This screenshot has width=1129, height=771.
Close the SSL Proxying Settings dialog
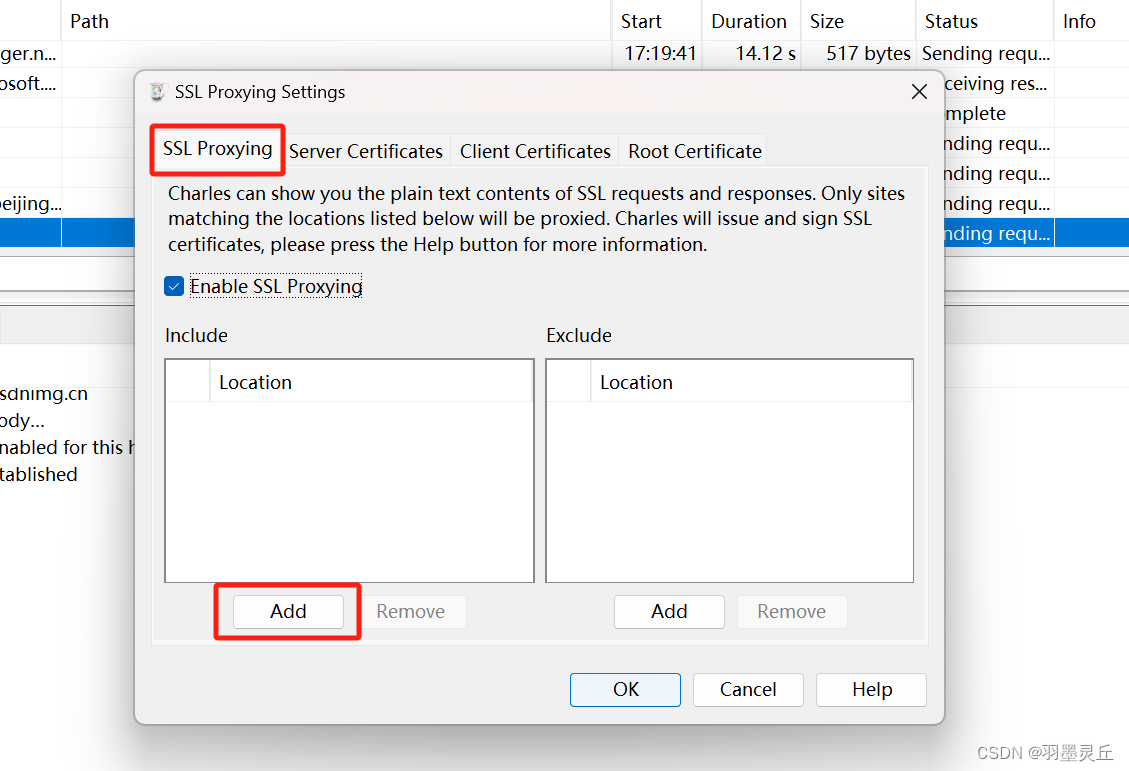point(919,92)
